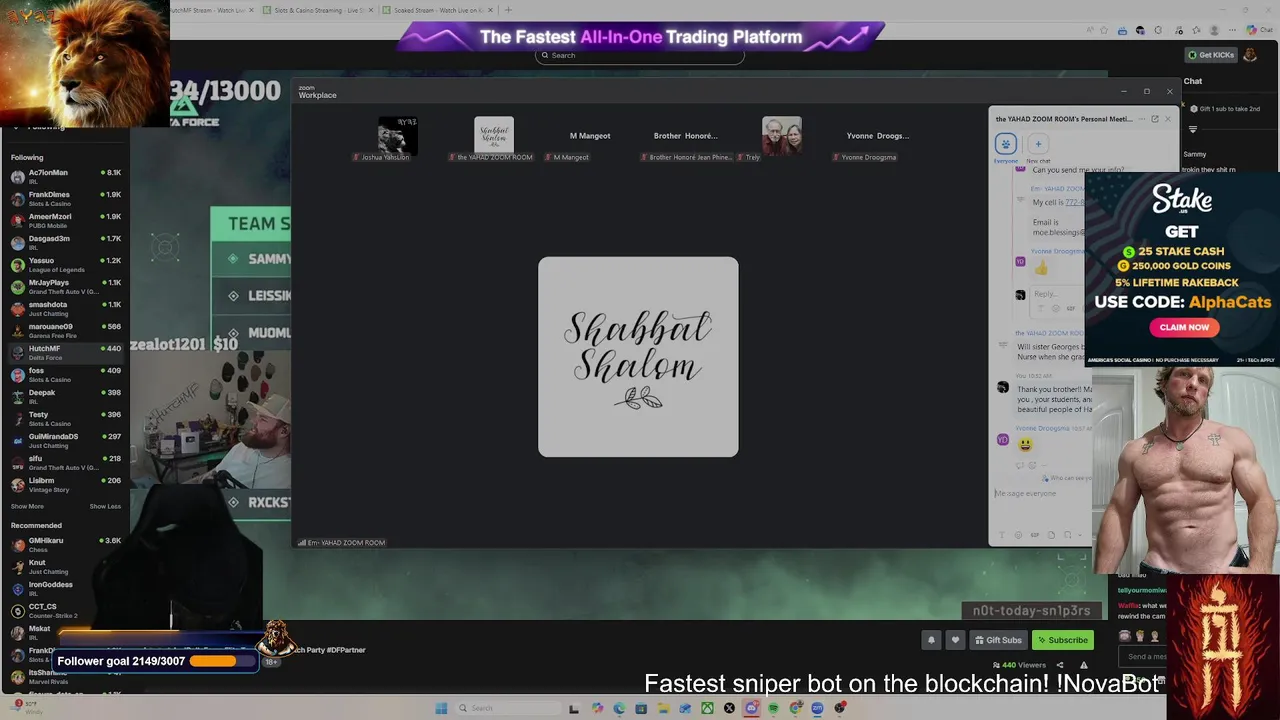The width and height of the screenshot is (1280, 720).
Task: Open Spotify from the taskbar
Action: coord(773,708)
